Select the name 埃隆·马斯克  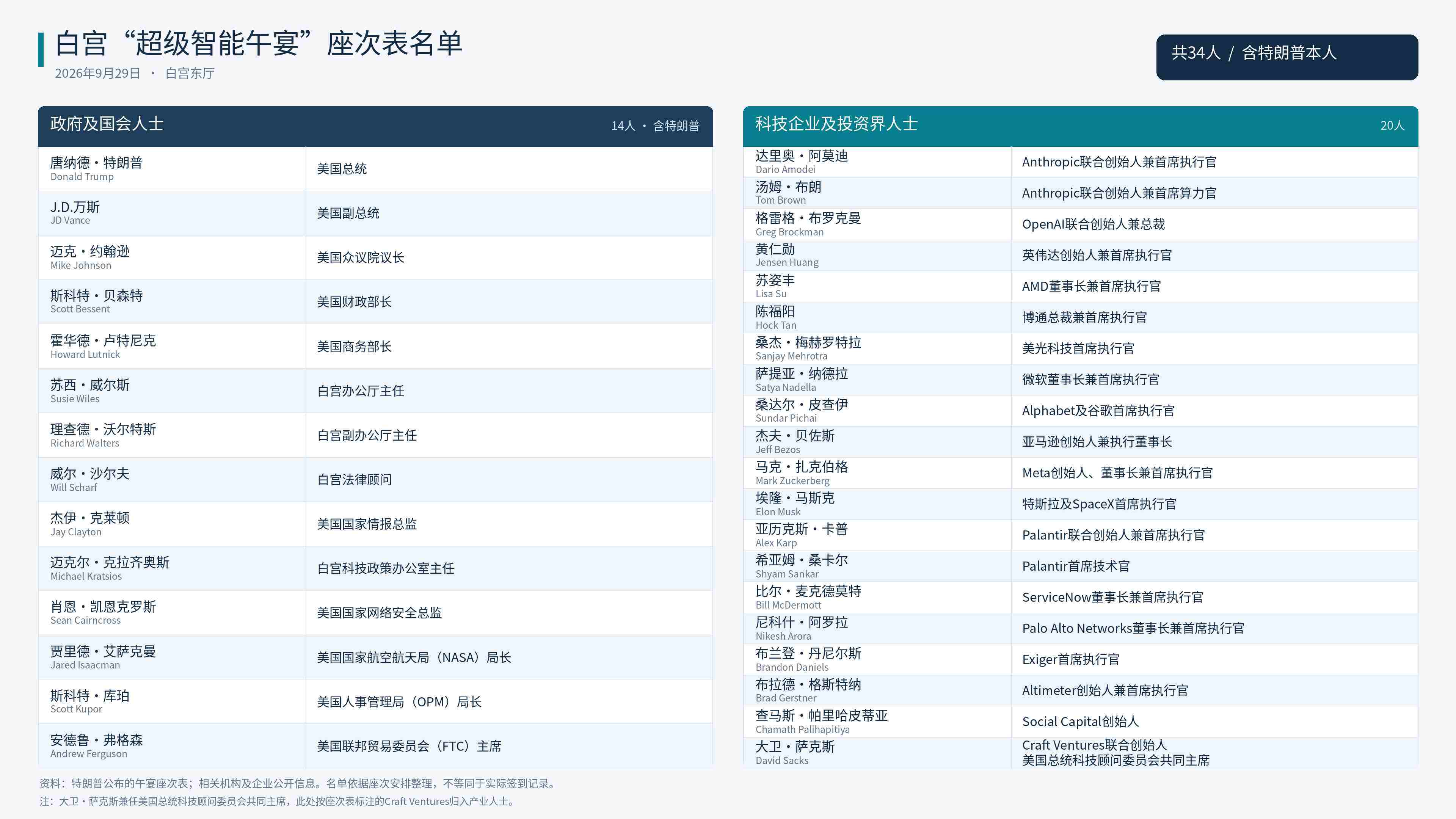[795, 498]
